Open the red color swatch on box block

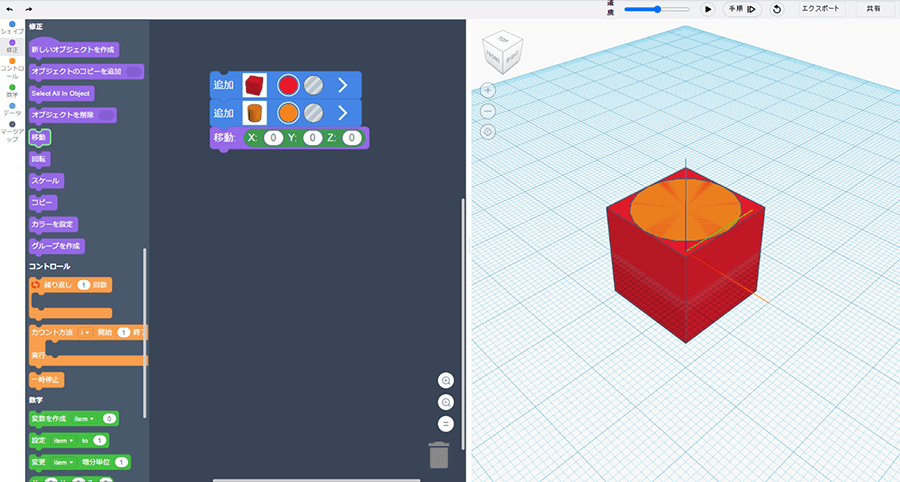coord(288,85)
